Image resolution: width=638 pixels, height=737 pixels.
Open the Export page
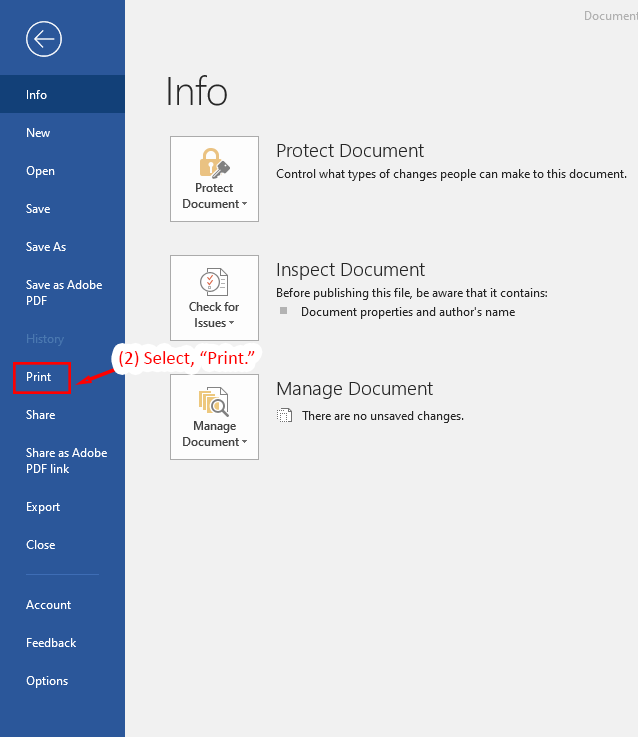[x=63, y=507]
